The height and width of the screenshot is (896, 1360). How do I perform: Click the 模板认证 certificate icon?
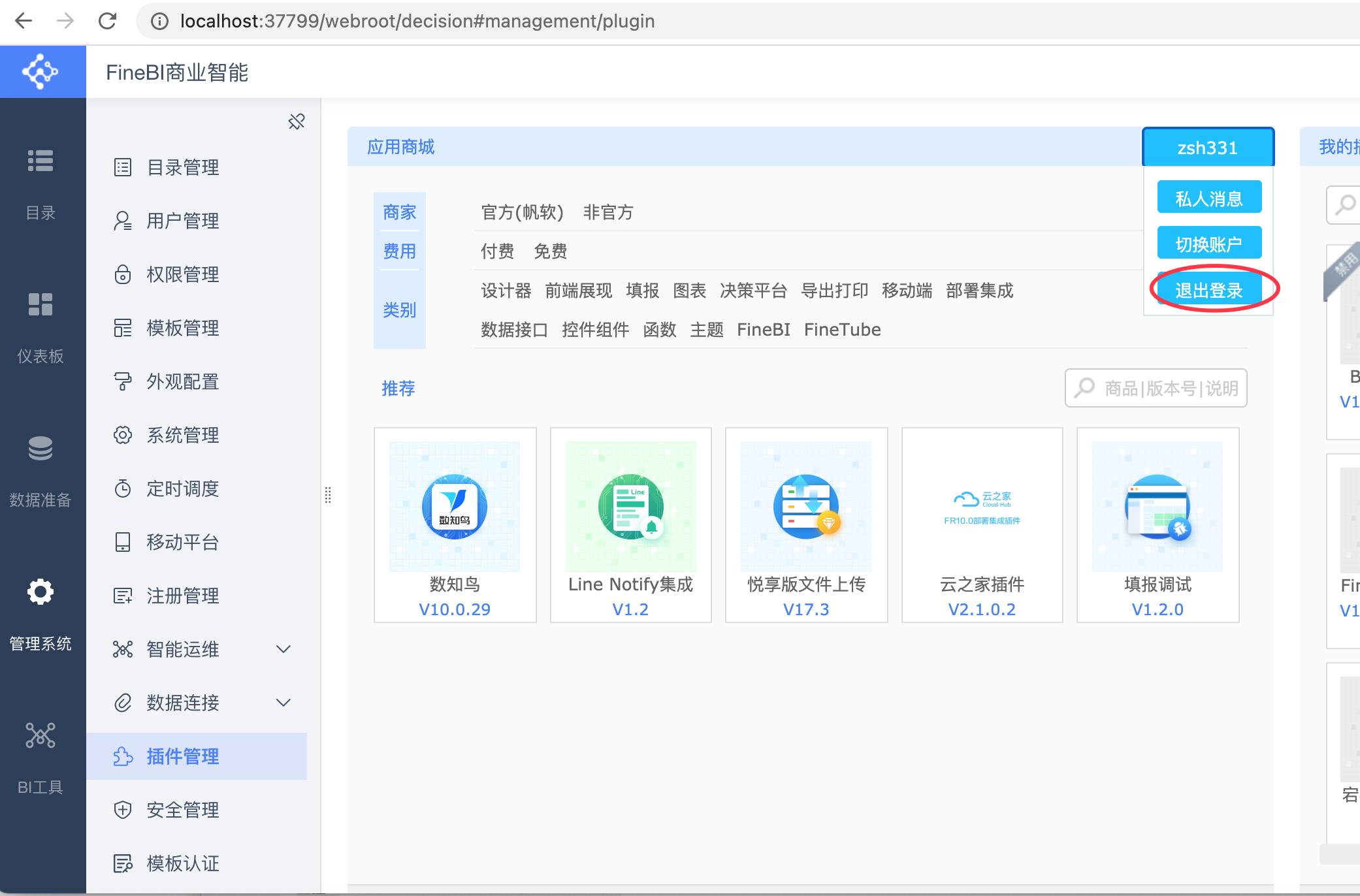click(123, 863)
